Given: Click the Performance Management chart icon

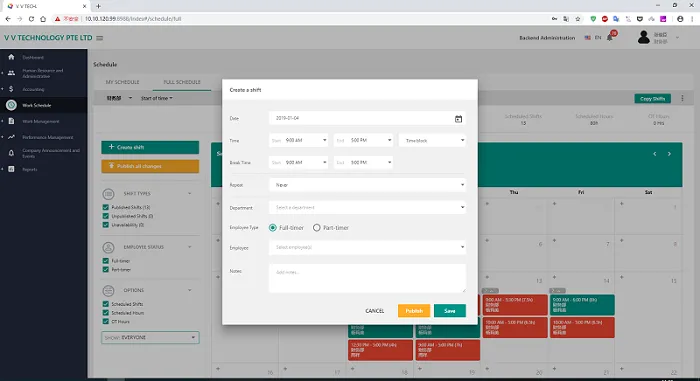Looking at the screenshot, I should point(11,137).
